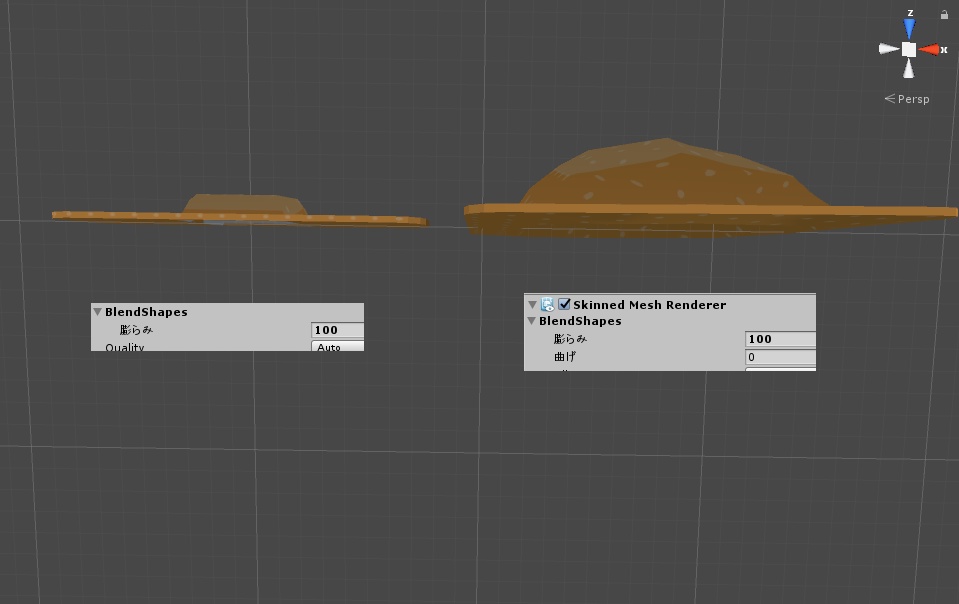Click the blue Z axis cone on gizmo
The height and width of the screenshot is (604, 959).
(x=909, y=28)
